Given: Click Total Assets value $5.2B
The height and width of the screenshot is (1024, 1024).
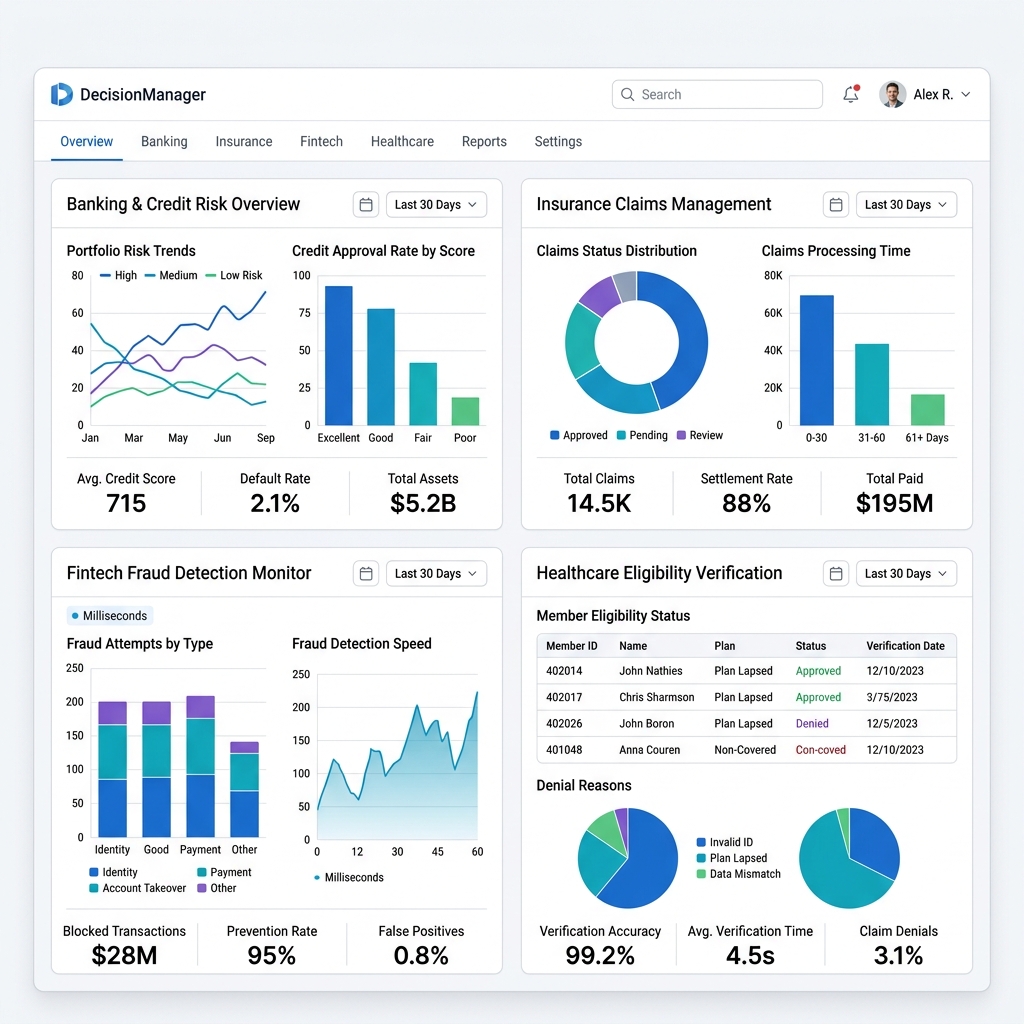Looking at the screenshot, I should (x=423, y=504).
